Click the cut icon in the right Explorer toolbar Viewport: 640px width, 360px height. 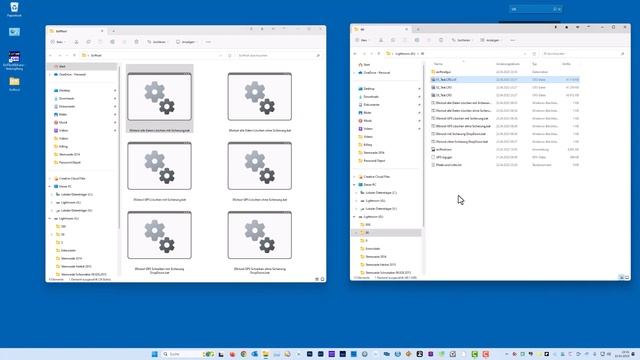coord(381,40)
